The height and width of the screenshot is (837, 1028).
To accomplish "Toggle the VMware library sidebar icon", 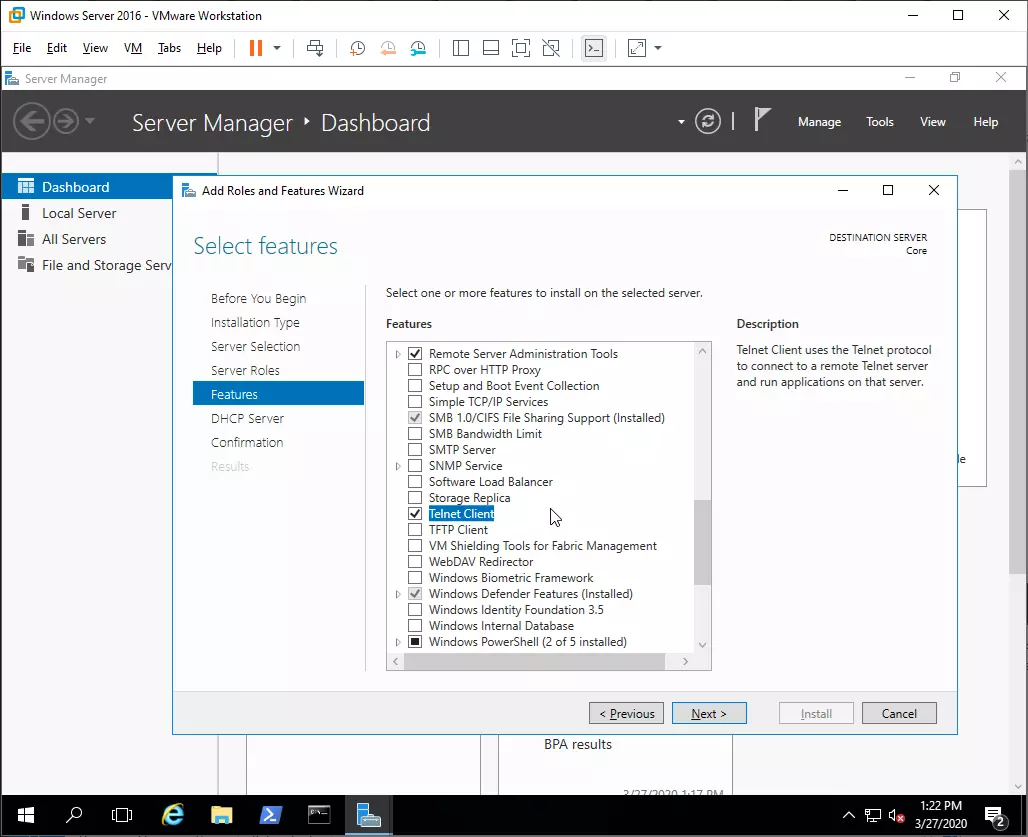I will [461, 48].
